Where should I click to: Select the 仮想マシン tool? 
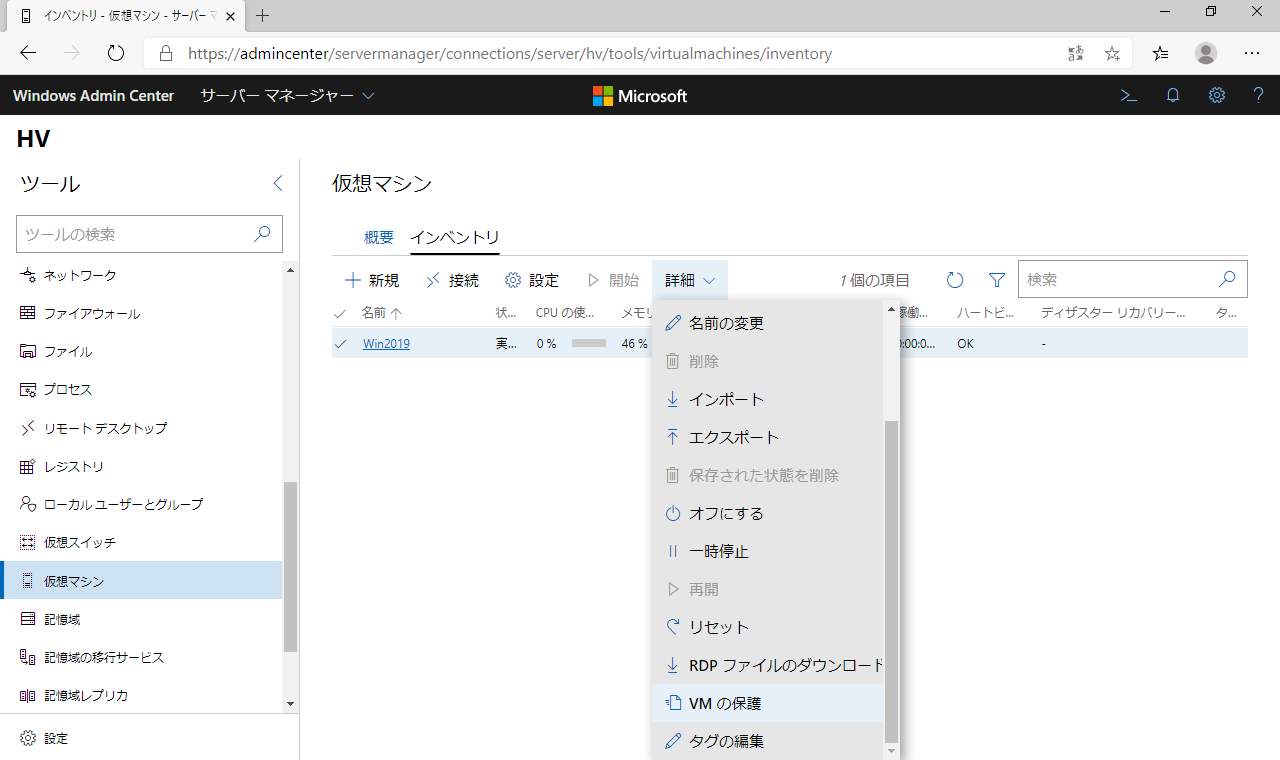click(141, 581)
